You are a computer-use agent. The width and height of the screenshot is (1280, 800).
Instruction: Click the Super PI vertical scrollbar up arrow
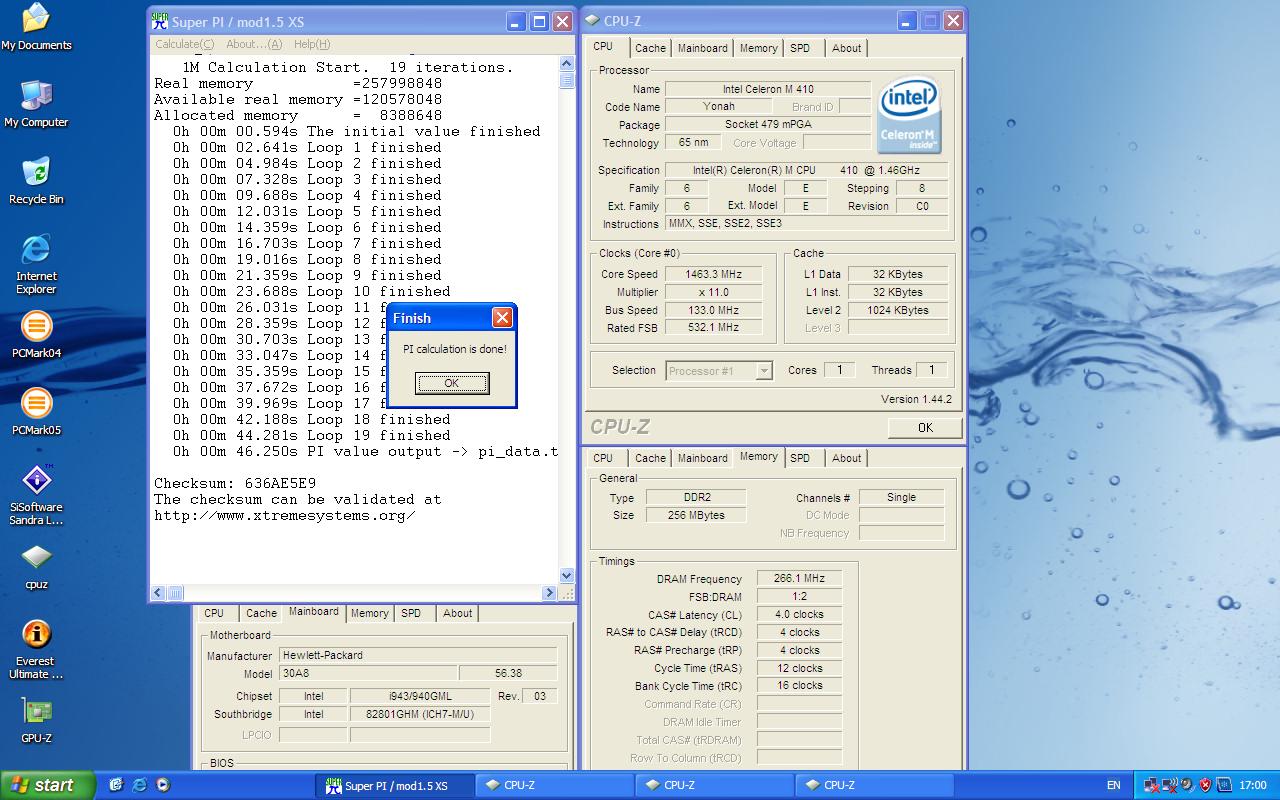567,64
